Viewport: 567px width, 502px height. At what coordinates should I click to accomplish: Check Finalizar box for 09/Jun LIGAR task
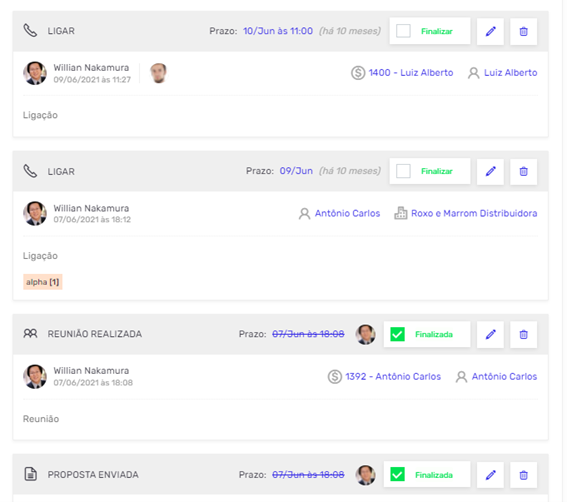click(x=403, y=171)
